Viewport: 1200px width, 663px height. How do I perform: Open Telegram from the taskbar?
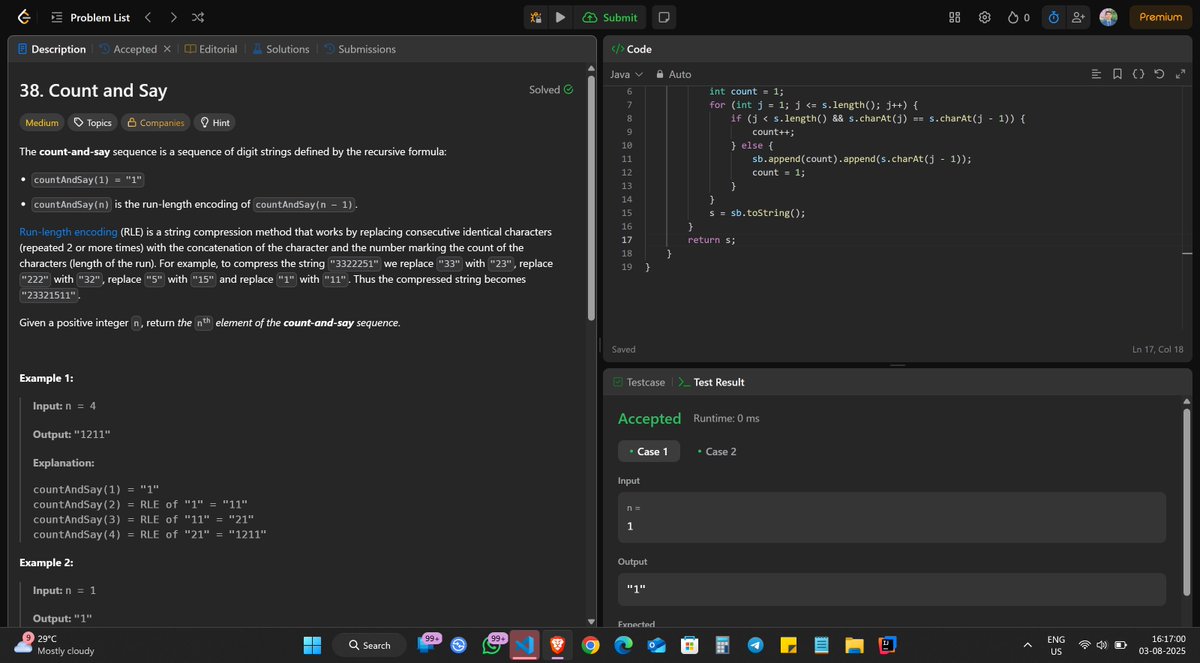coord(755,645)
